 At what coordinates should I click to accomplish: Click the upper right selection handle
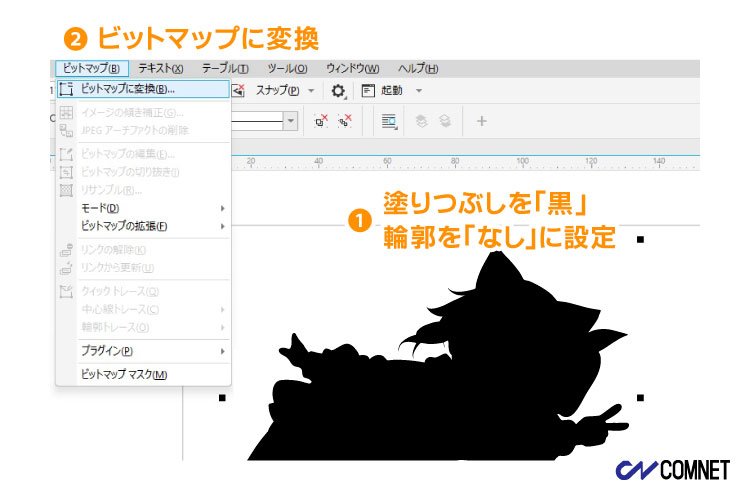(640, 239)
